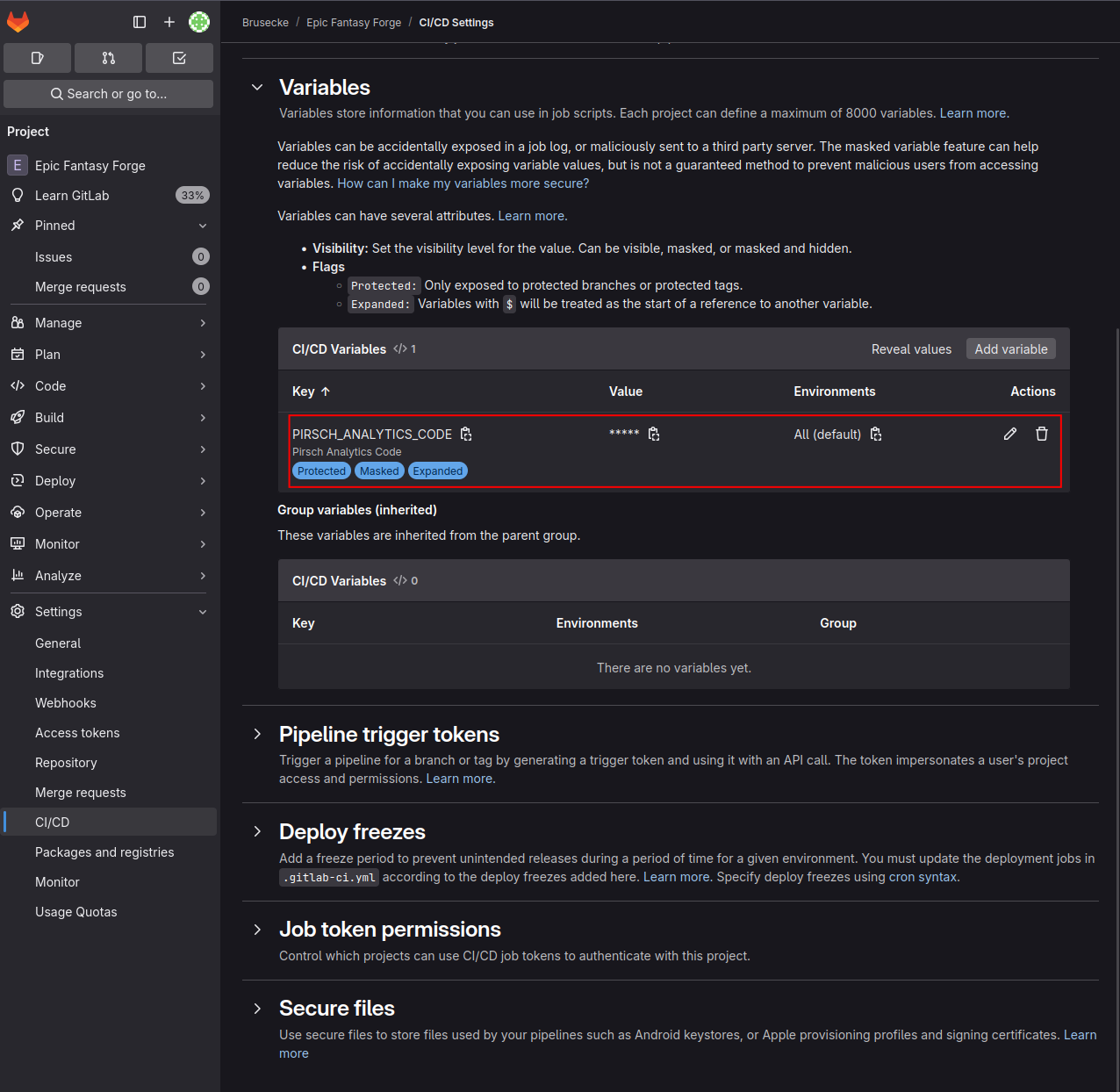1120x1092 pixels.
Task: Expand the Build sidebar chevron
Action: click(203, 418)
